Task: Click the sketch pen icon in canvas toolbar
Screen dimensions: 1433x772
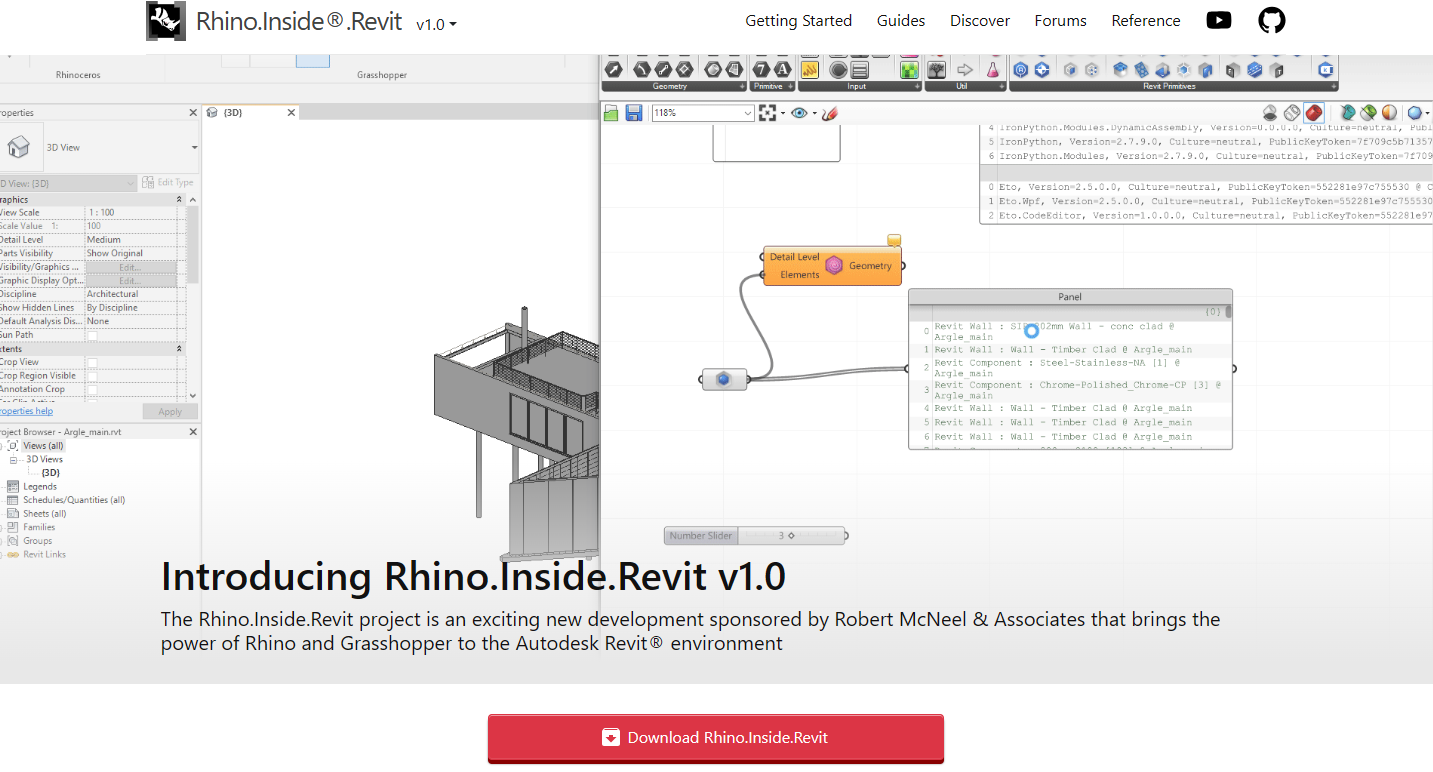Action: click(829, 114)
